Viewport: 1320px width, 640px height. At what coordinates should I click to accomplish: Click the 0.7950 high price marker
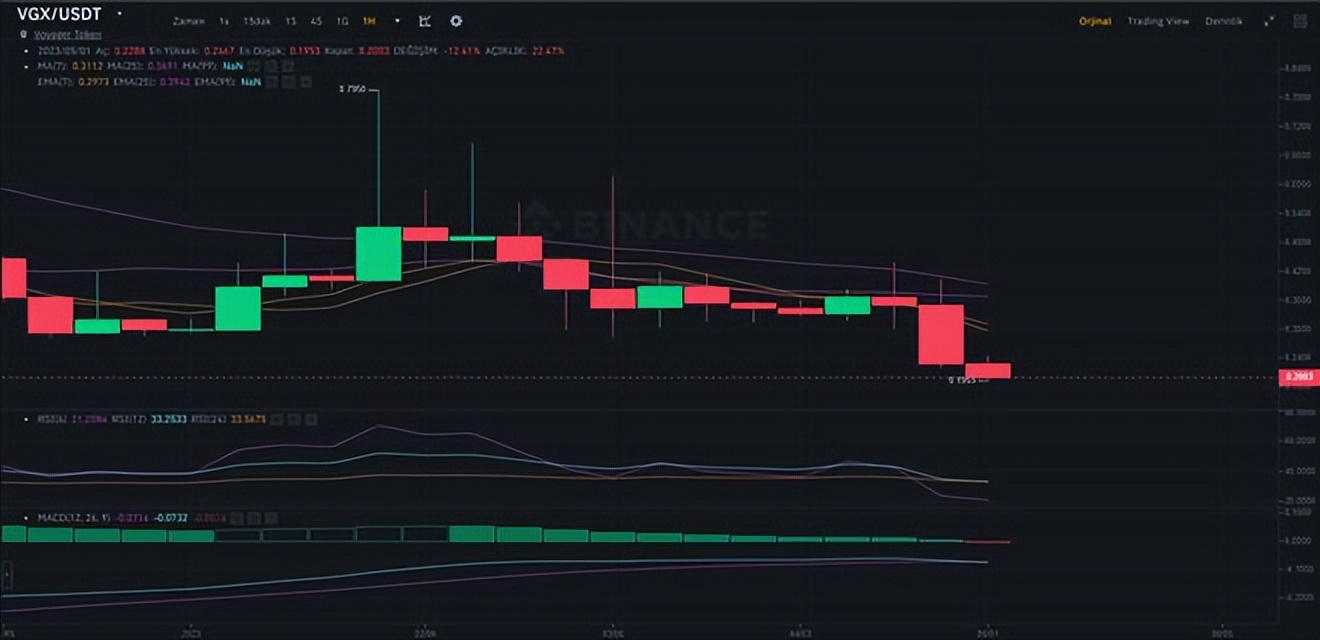[352, 90]
